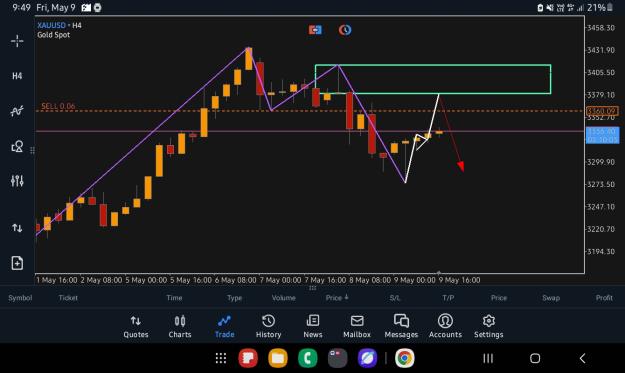Select the crosshair cursor tool
Viewport: 625px width, 373px height.
(17, 41)
